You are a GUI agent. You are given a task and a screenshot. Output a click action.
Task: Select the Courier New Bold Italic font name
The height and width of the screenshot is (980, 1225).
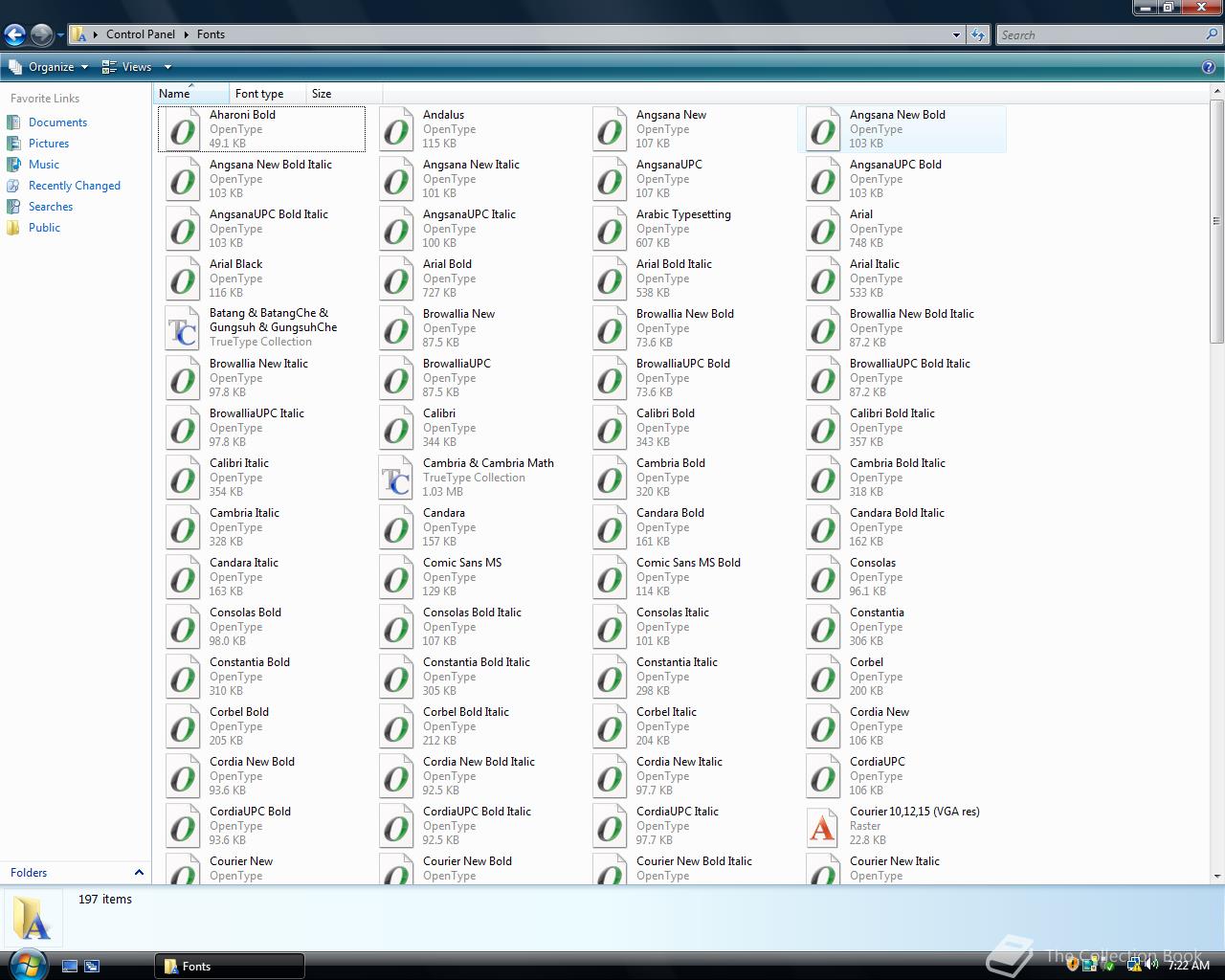tap(694, 861)
